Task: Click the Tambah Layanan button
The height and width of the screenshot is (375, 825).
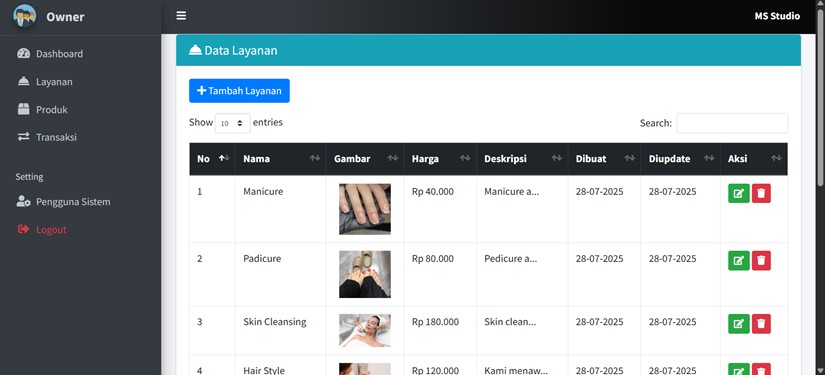Action: tap(239, 90)
